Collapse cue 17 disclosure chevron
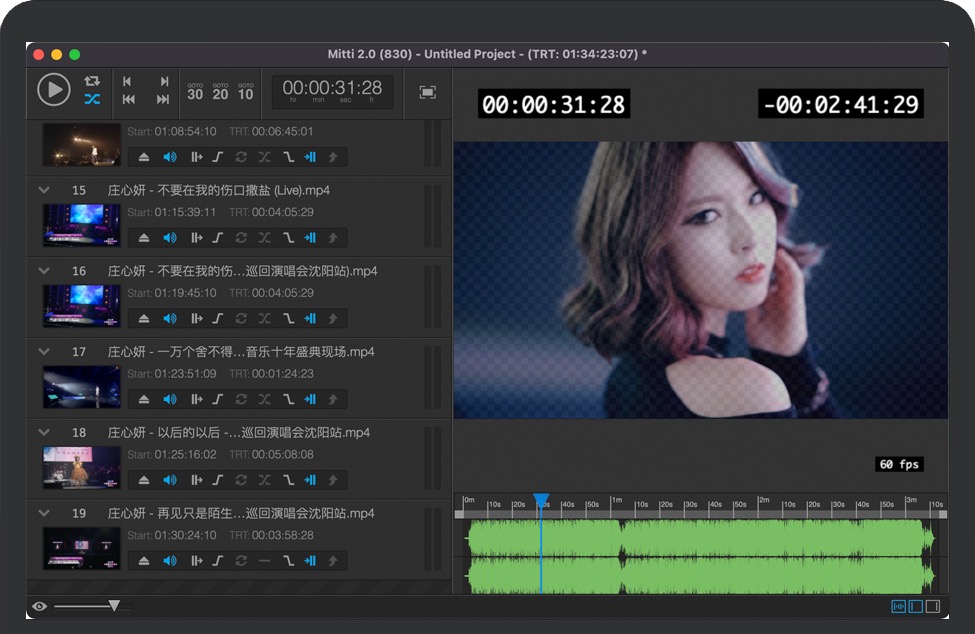This screenshot has height=634, width=975. pos(43,352)
